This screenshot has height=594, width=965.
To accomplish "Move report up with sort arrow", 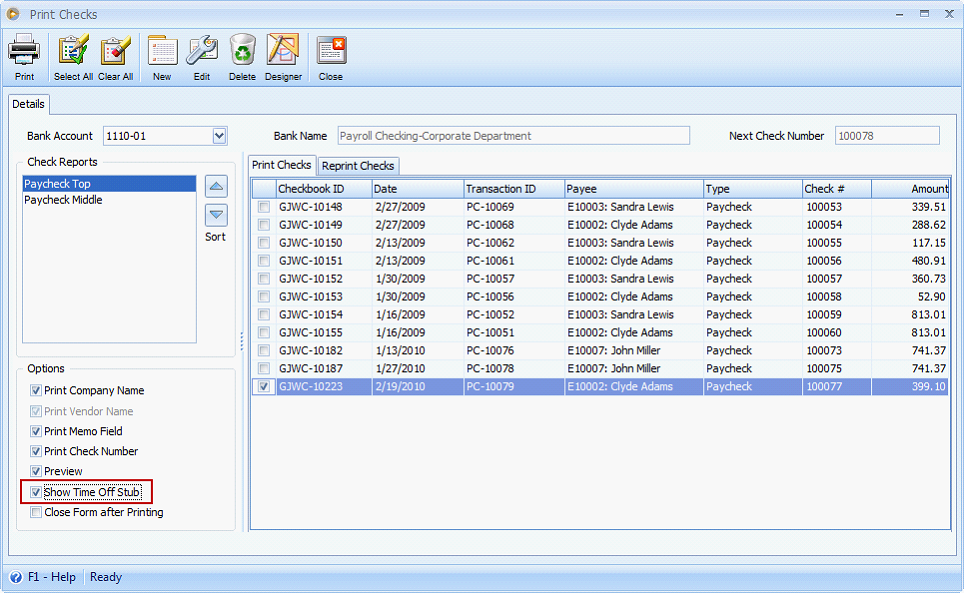I will [216, 186].
